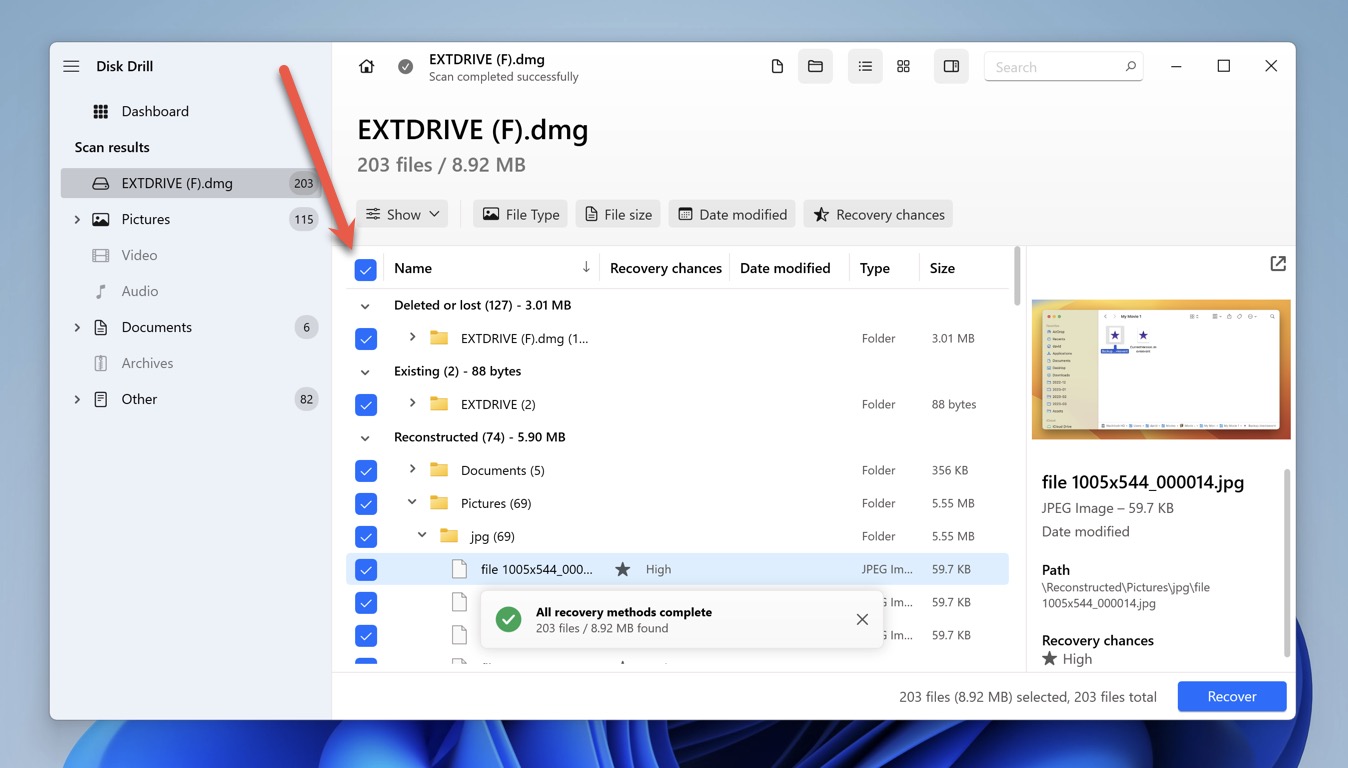
Task: Click the Documents icon in sidebar
Action: (101, 327)
